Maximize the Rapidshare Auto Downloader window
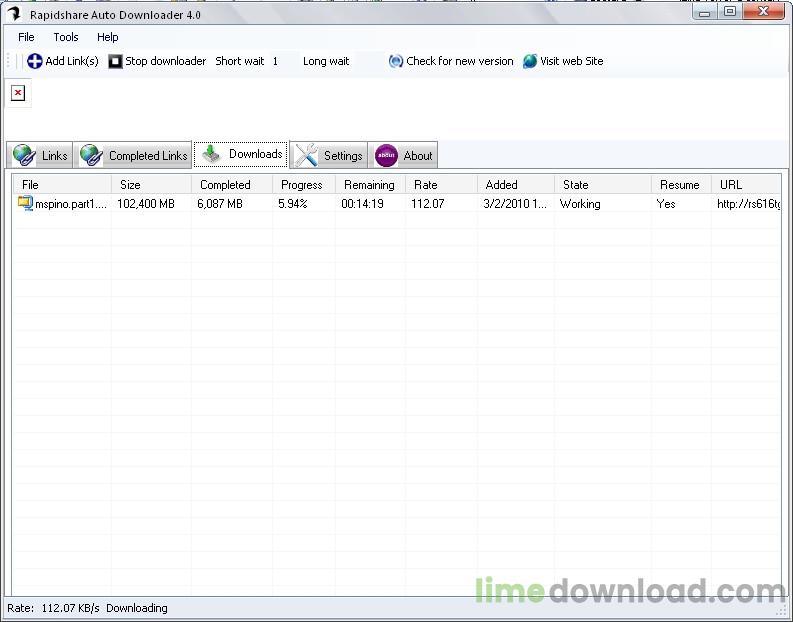793x622 pixels. 730,12
